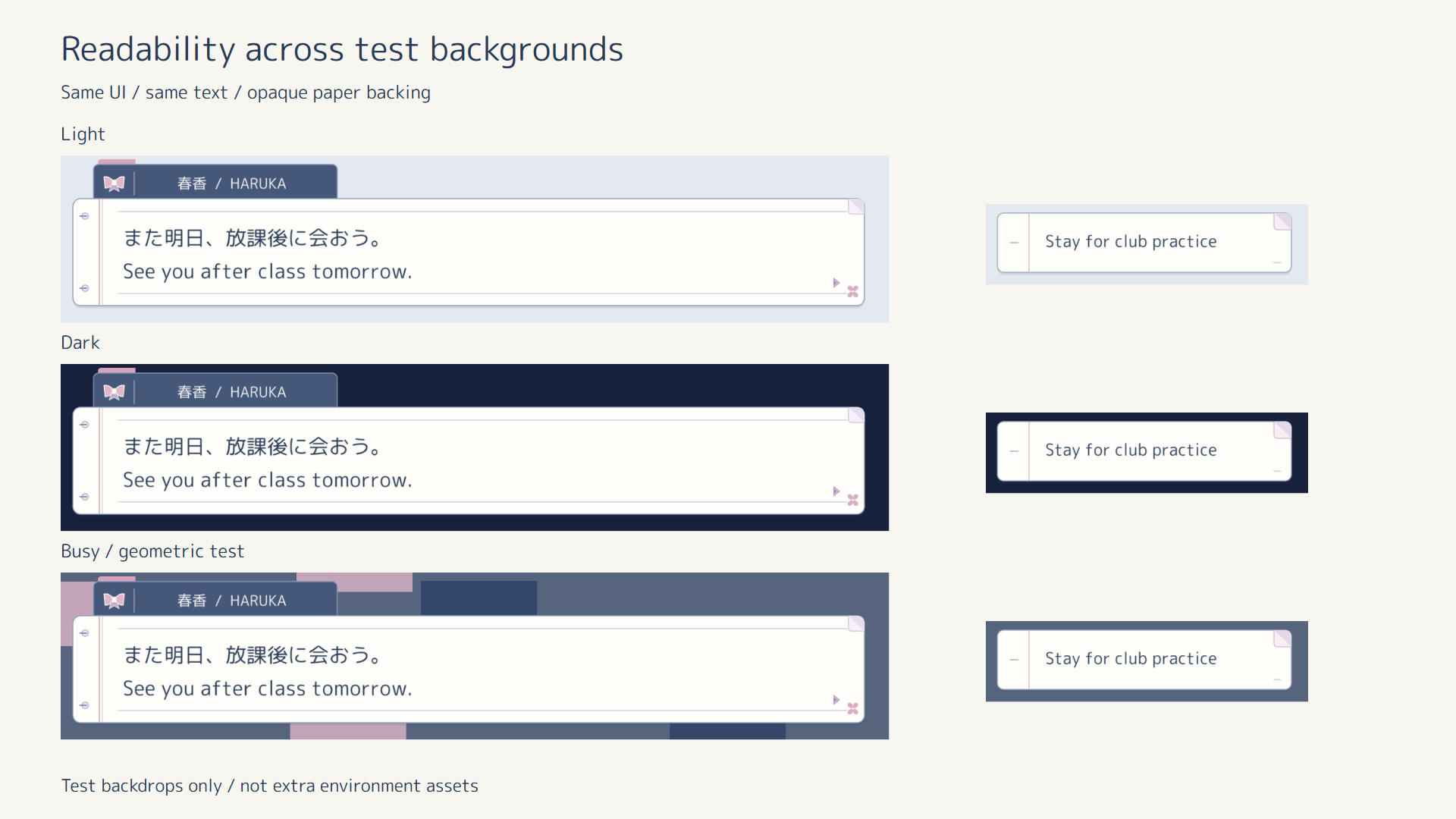Screen dimensions: 1456x819
Task: Click the ribbon bow icon in the Light panel name tab
Action: [x=114, y=184]
